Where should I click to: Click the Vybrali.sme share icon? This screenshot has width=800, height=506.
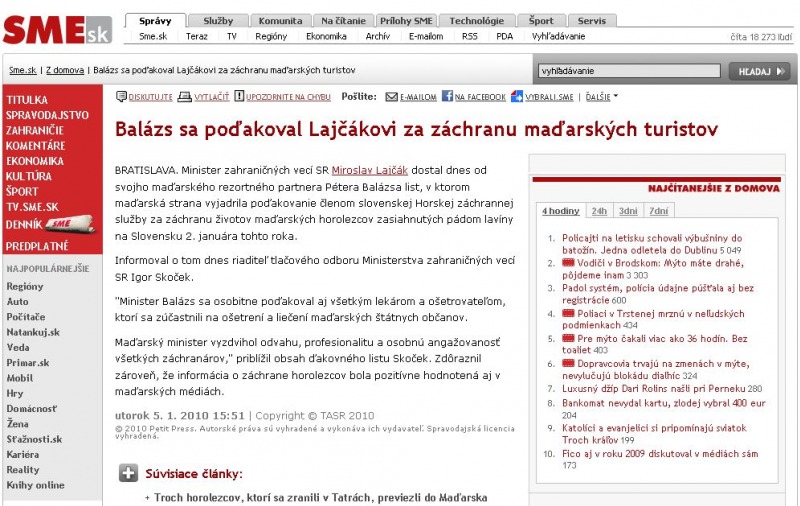[517, 97]
